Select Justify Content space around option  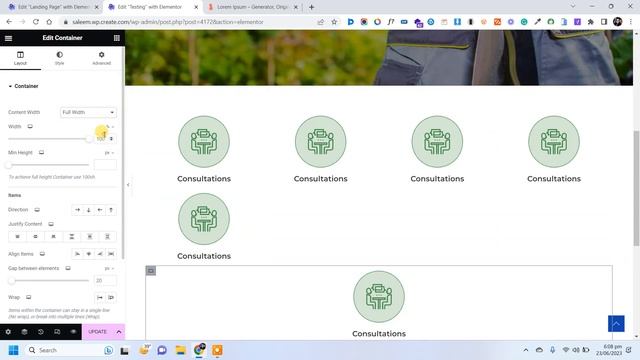coord(89,237)
